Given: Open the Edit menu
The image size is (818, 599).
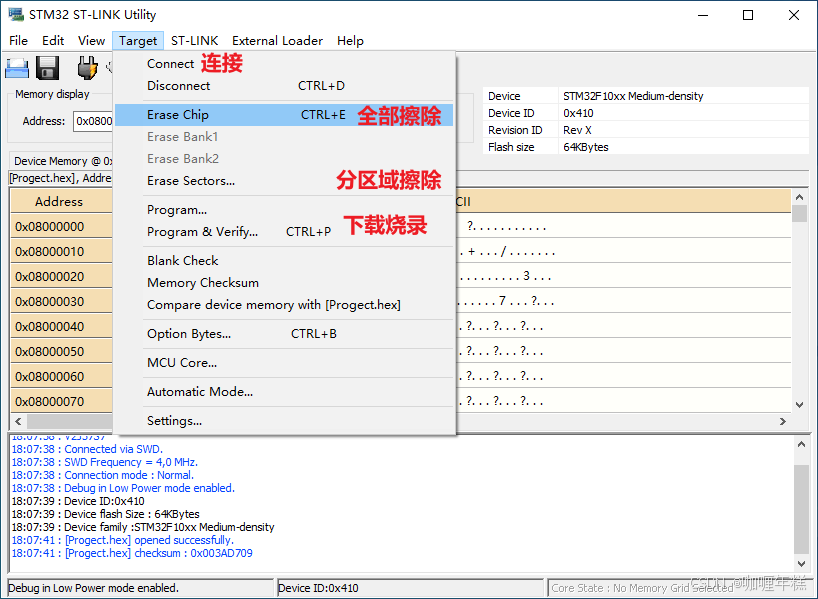Looking at the screenshot, I should 53,41.
